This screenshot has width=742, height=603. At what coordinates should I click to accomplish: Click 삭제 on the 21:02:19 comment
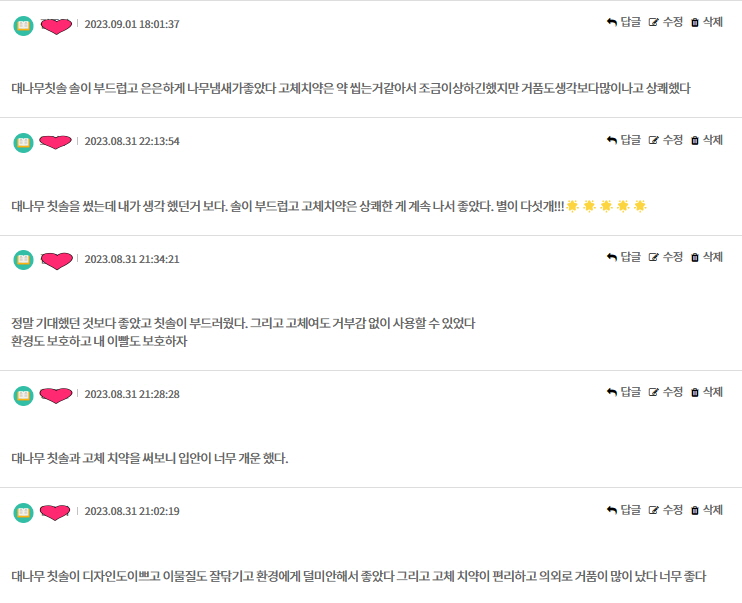tap(707, 509)
